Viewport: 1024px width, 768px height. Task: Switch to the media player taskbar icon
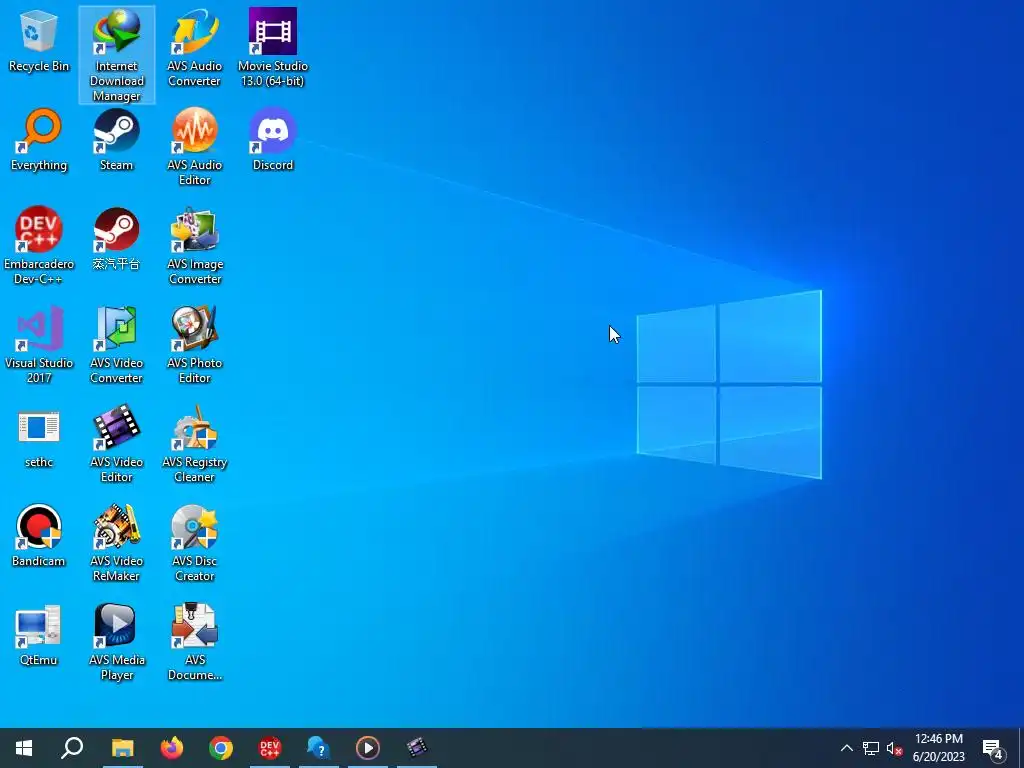coord(368,748)
